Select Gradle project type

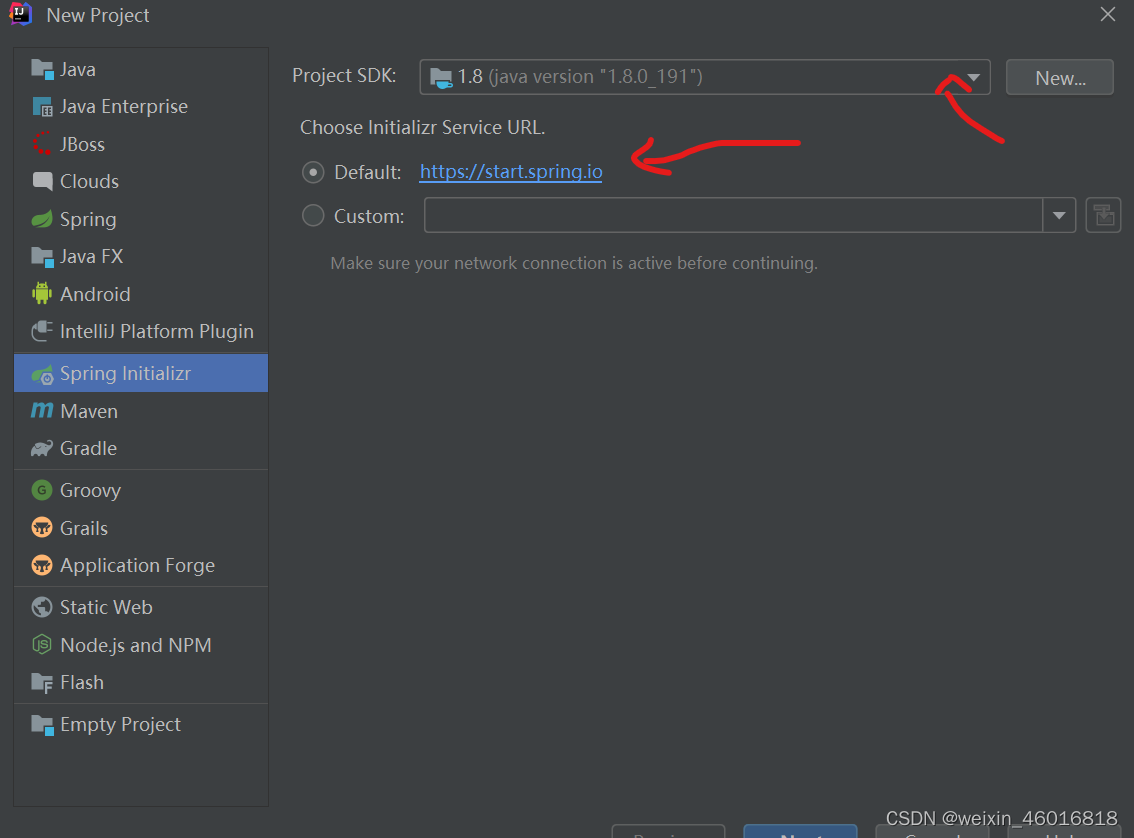point(141,448)
